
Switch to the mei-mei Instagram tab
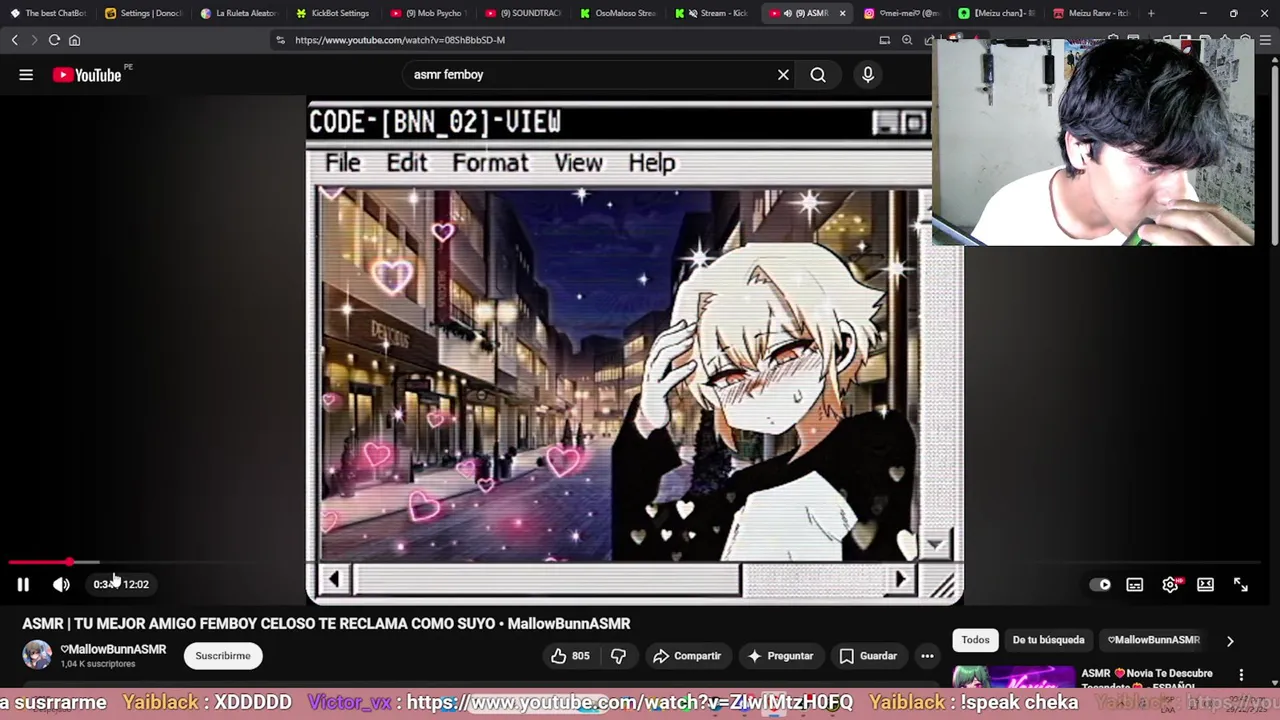pos(902,13)
